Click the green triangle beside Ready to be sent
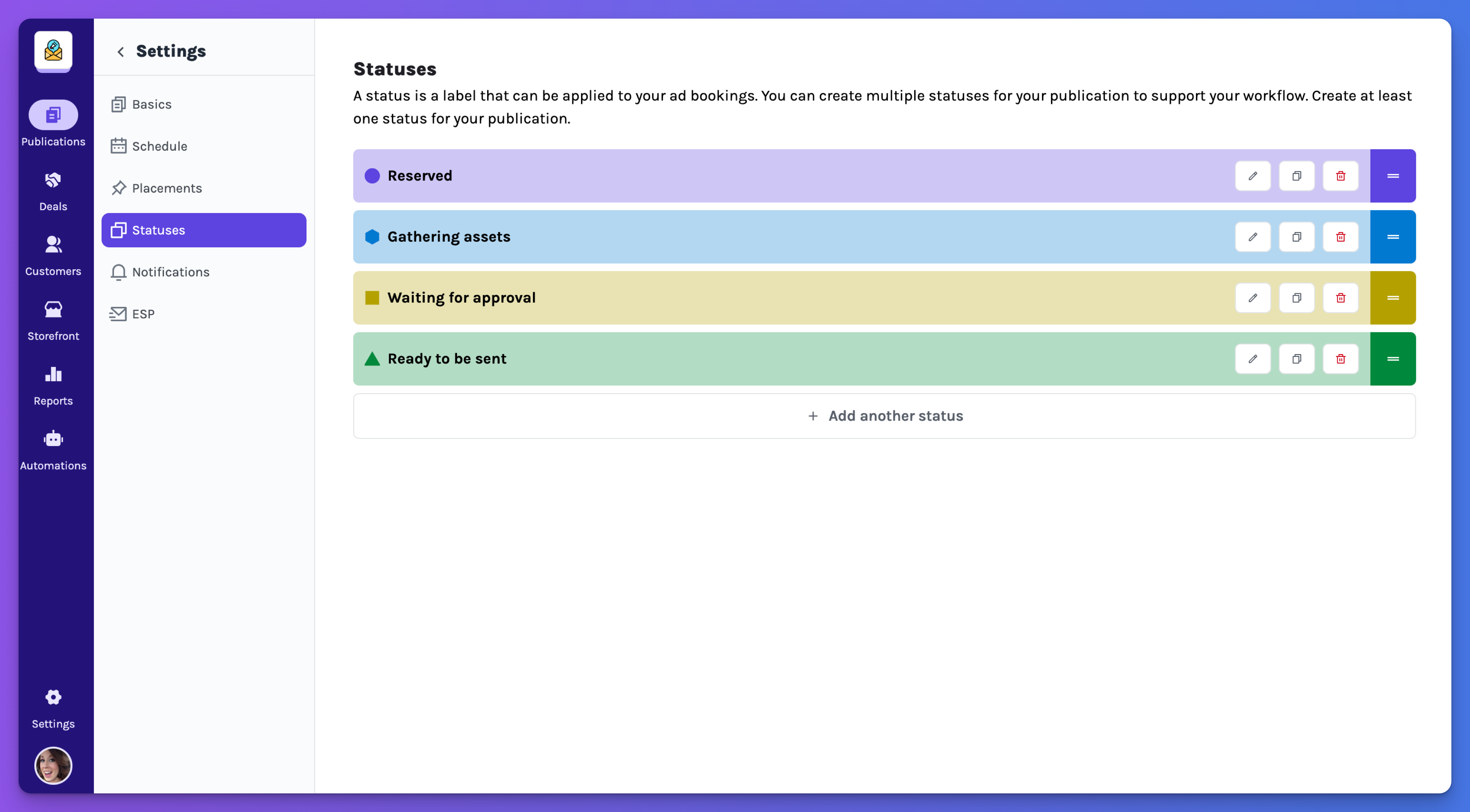Viewport: 1470px width, 812px height. 372,358
